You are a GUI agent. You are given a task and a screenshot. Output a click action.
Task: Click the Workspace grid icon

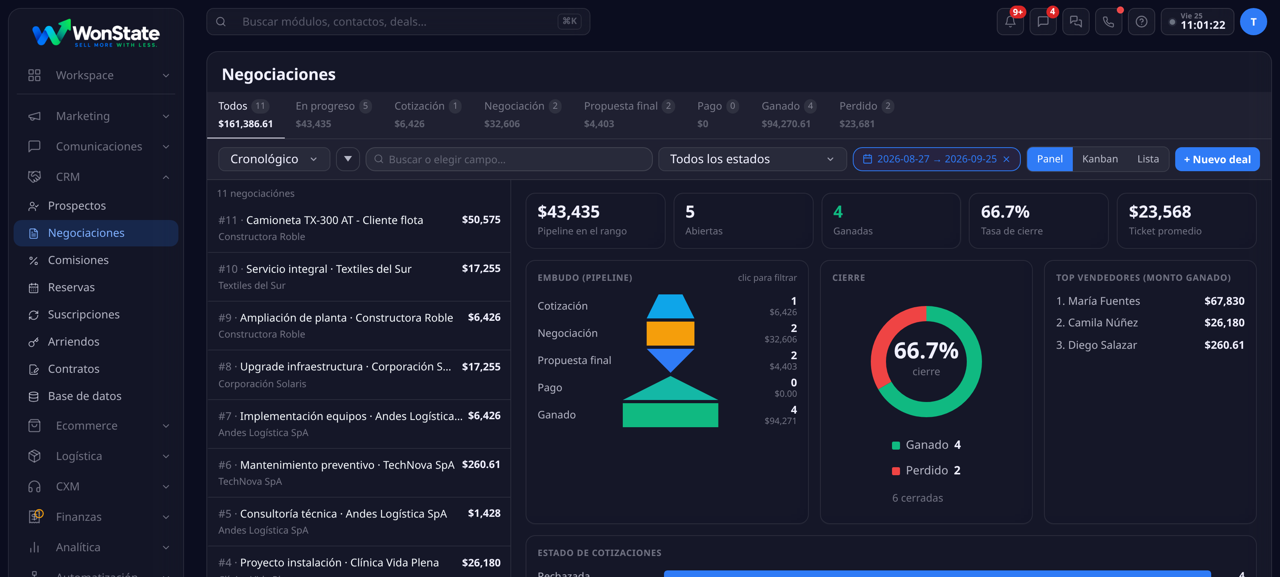[x=34, y=75]
